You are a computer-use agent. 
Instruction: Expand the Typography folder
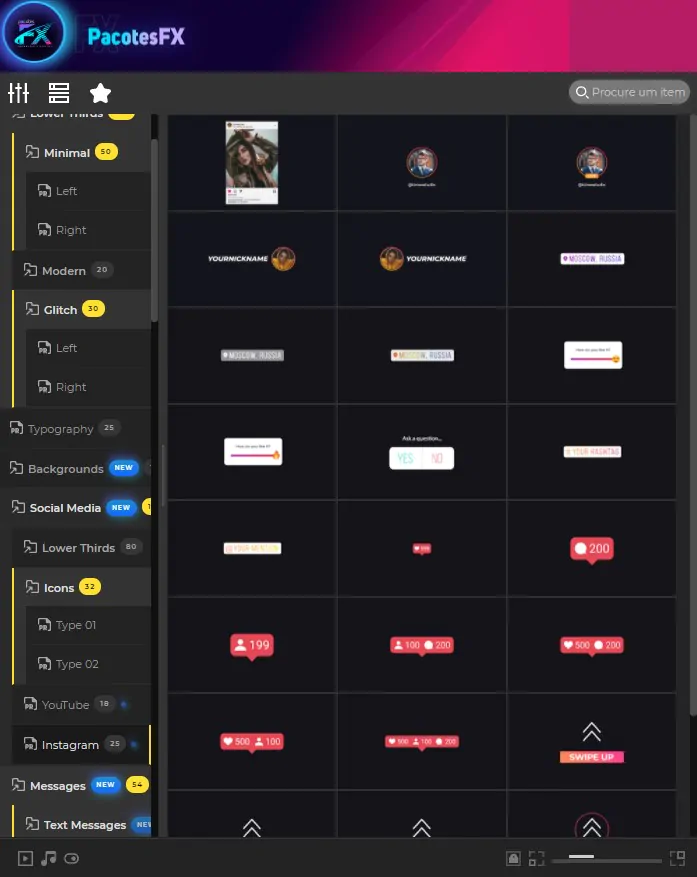click(x=60, y=429)
